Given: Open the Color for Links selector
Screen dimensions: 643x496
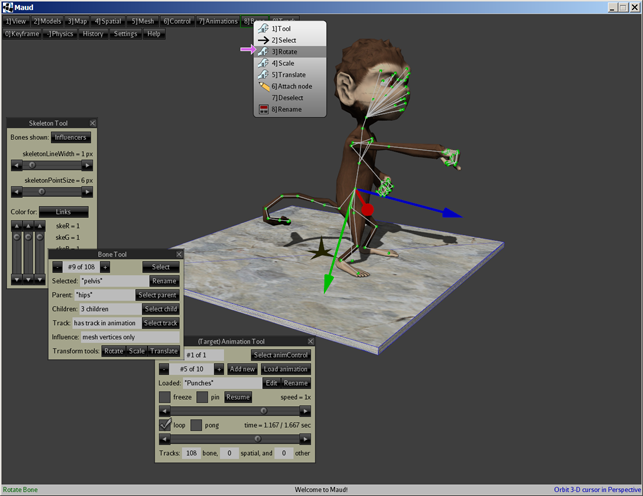Looking at the screenshot, I should point(64,212).
